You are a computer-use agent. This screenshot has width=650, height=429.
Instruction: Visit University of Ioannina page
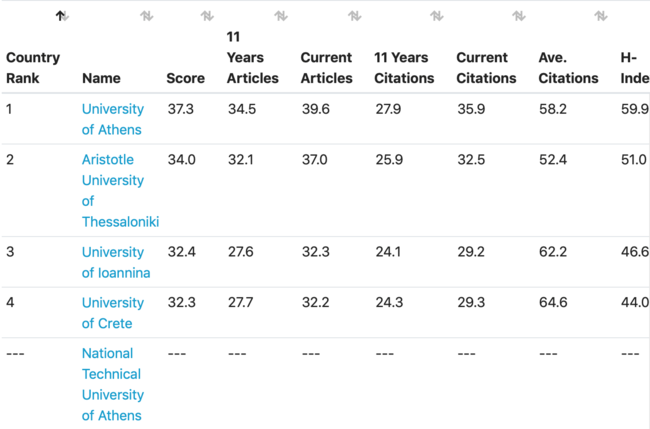coord(116,262)
